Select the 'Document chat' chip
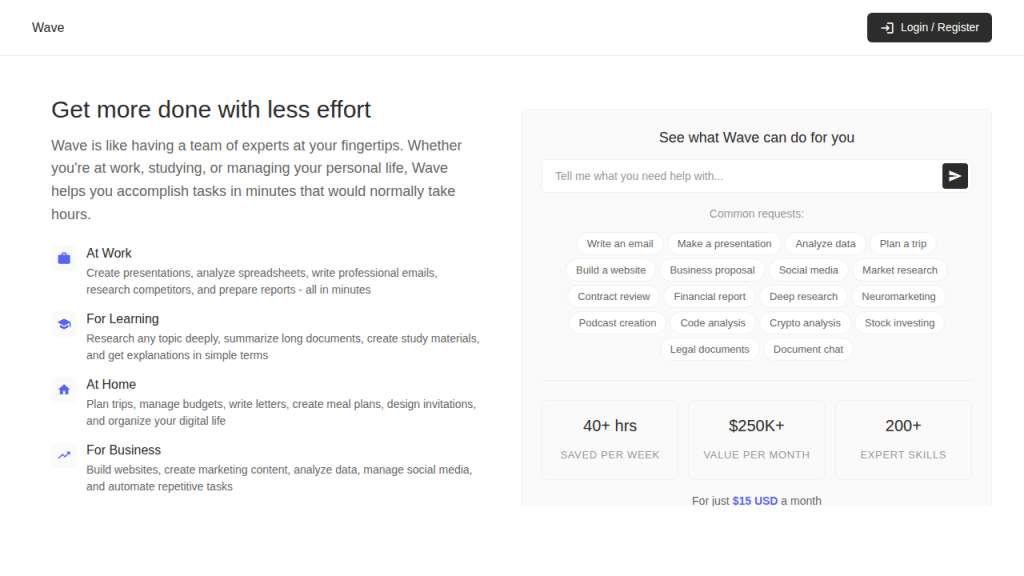 click(x=808, y=350)
